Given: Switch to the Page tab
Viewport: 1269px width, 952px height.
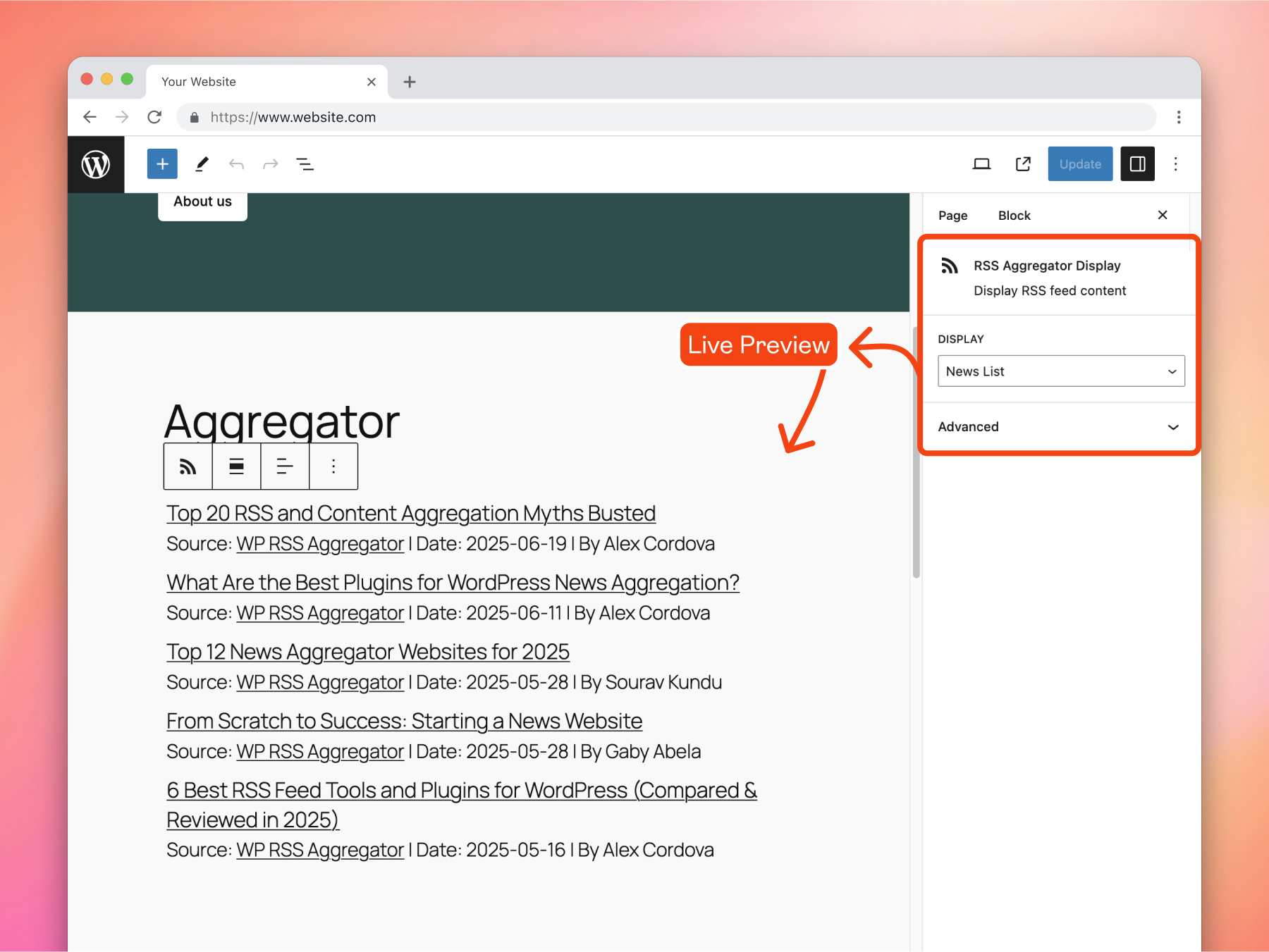Looking at the screenshot, I should [x=952, y=216].
